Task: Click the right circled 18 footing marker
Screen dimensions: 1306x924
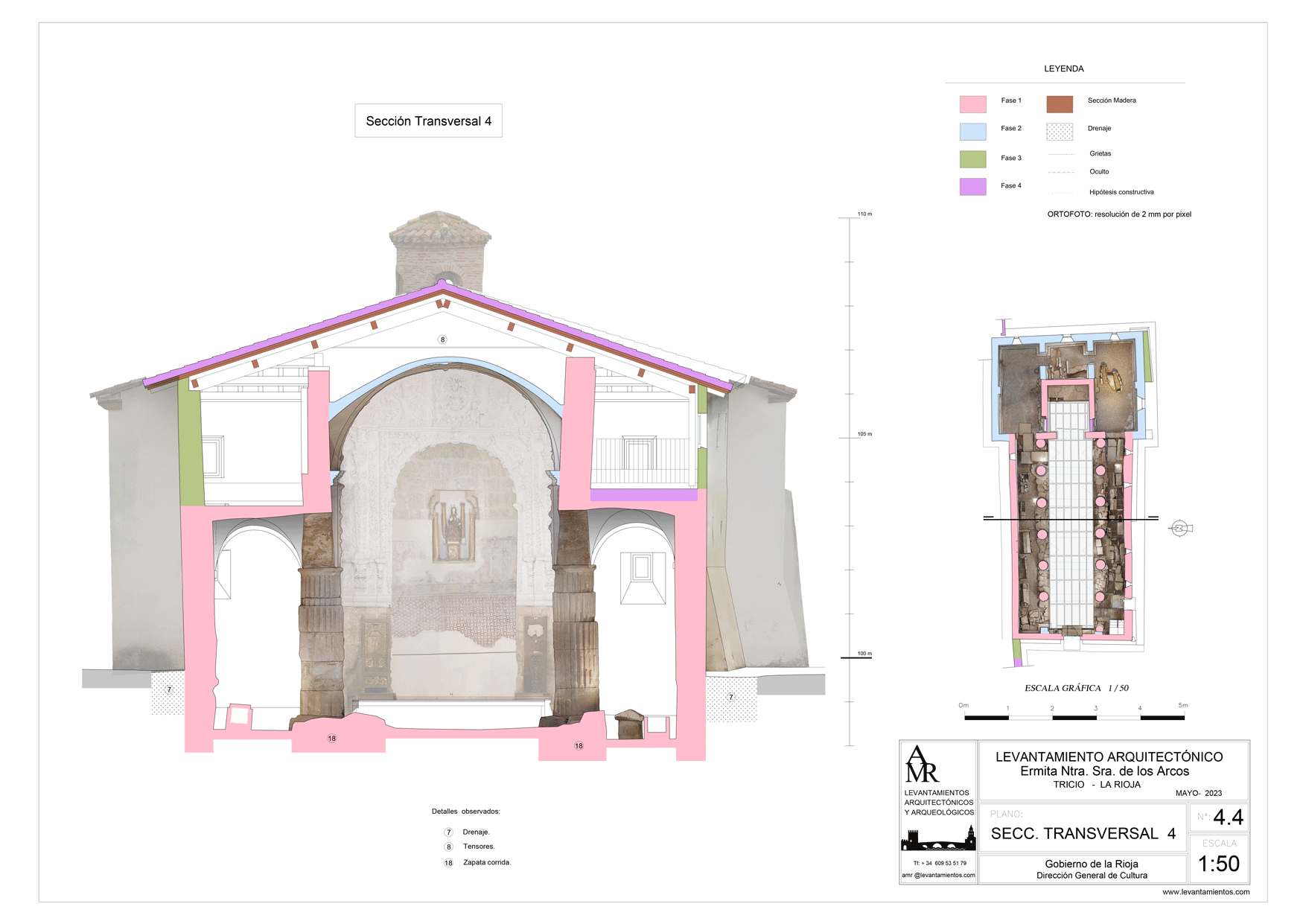Action: (x=579, y=745)
